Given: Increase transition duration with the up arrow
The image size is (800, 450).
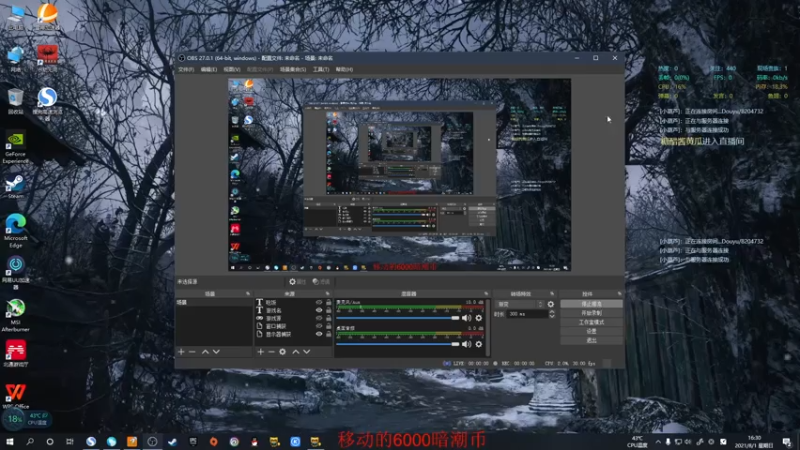Looking at the screenshot, I should tap(552, 312).
